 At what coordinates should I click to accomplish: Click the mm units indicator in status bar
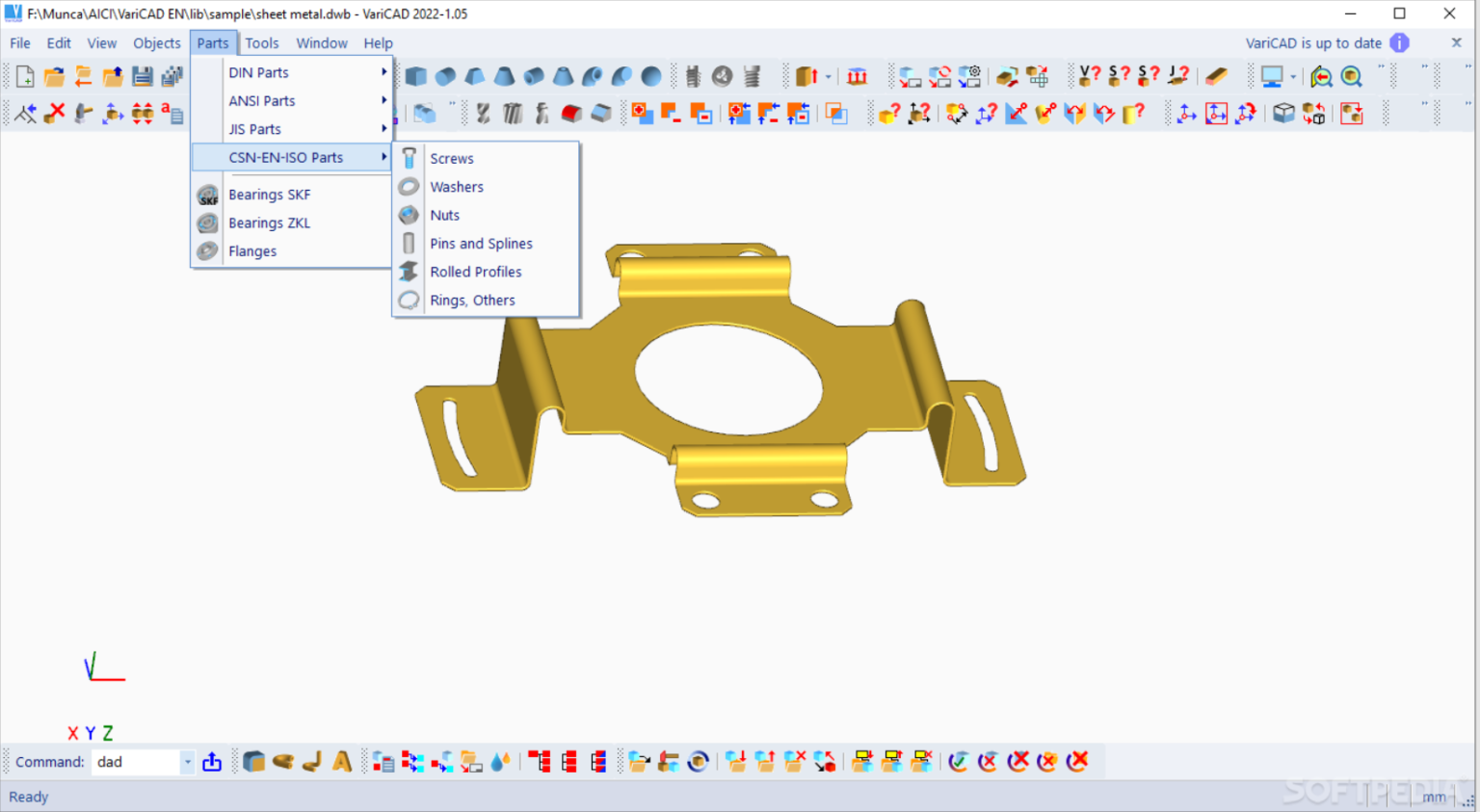point(1435,797)
